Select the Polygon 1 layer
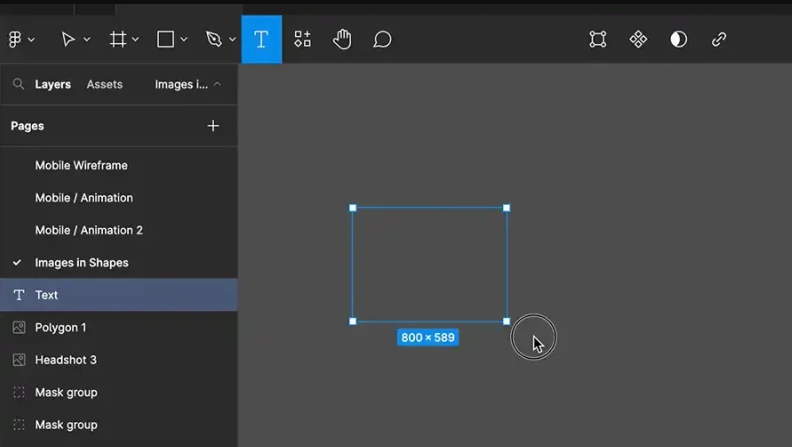The width and height of the screenshot is (792, 447). (61, 327)
